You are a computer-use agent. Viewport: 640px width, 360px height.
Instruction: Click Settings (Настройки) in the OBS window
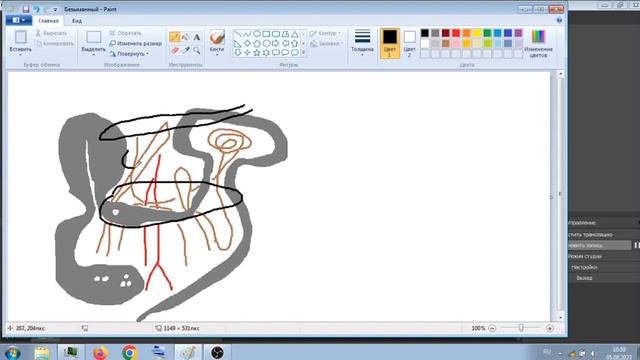tap(584, 267)
